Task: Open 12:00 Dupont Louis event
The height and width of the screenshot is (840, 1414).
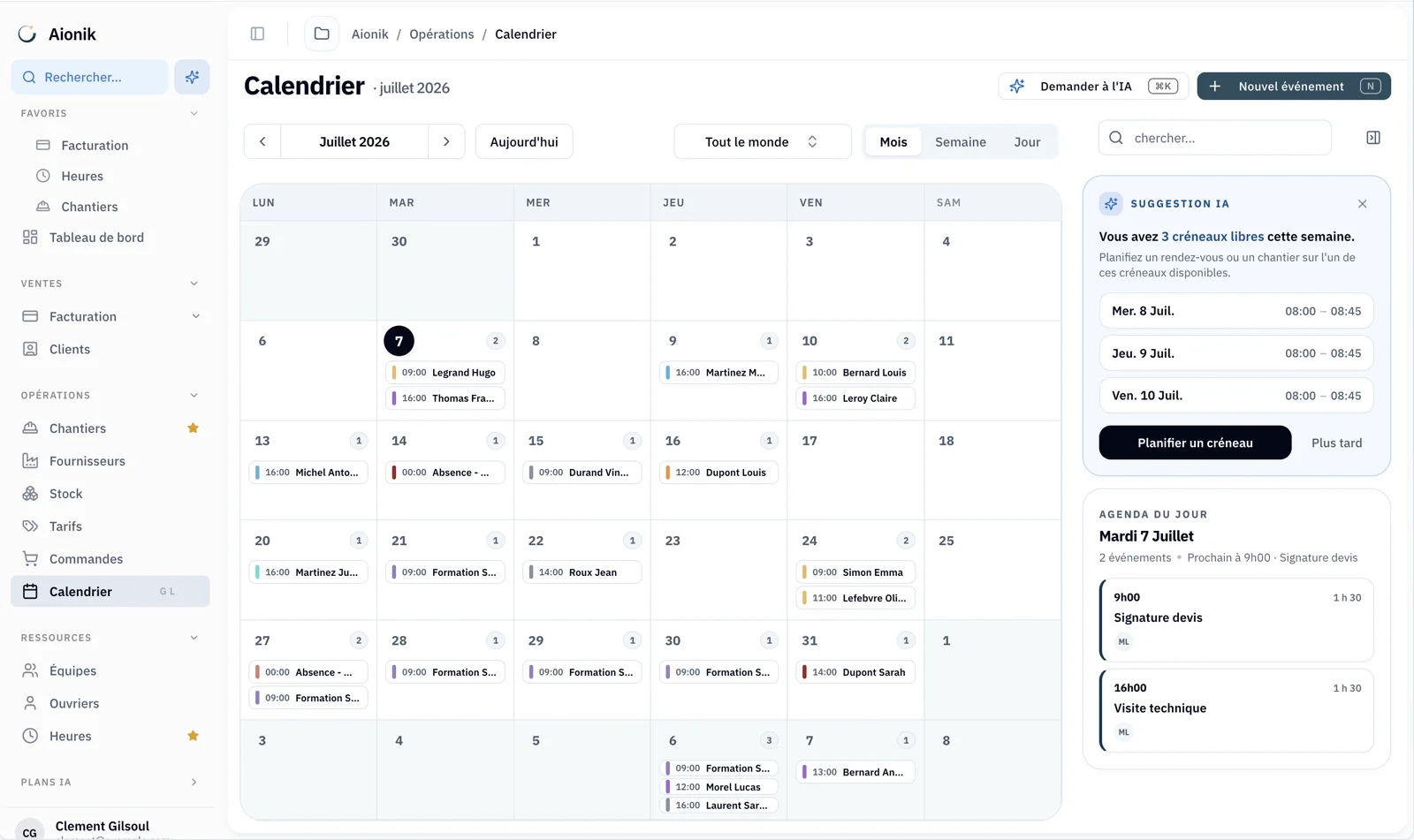Action: (x=718, y=473)
